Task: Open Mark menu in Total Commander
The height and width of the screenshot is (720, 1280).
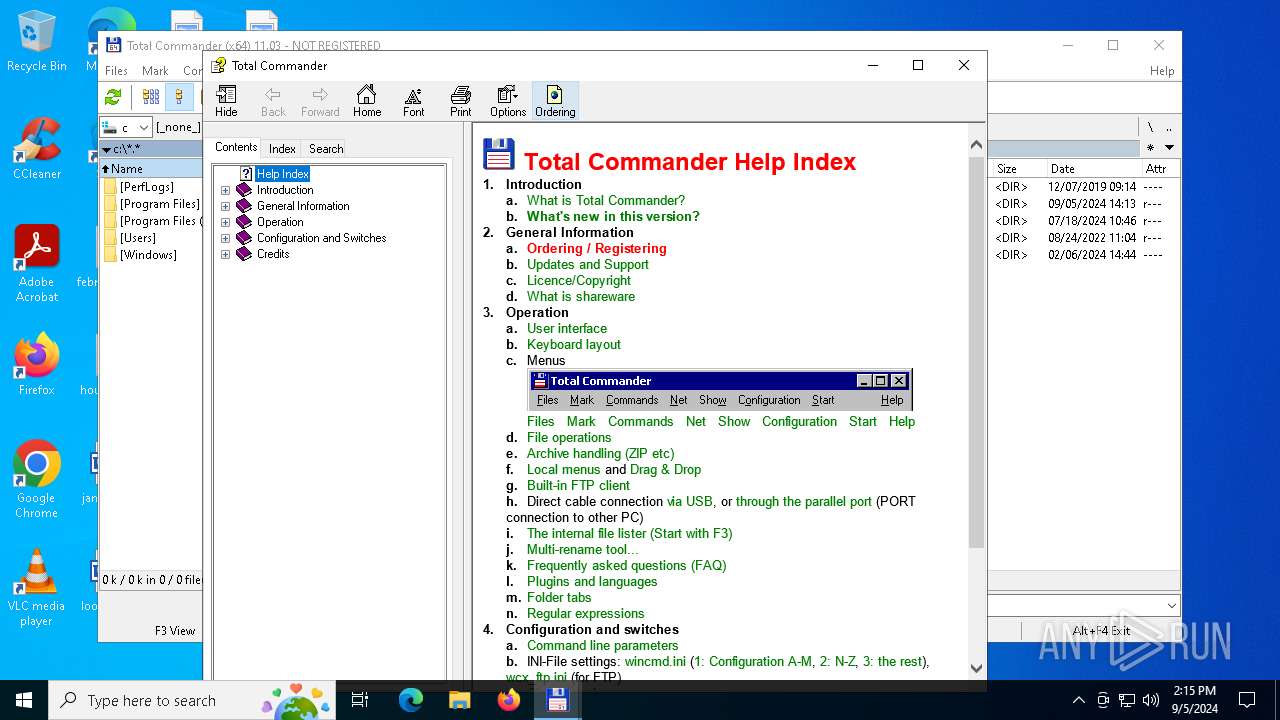Action: (x=155, y=71)
